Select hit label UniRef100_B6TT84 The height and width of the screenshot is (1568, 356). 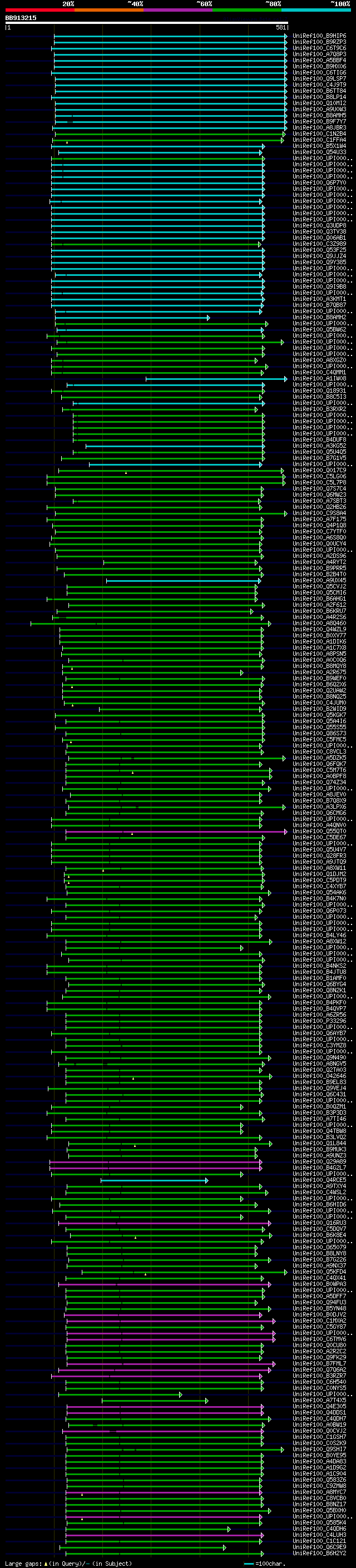tap(319, 91)
